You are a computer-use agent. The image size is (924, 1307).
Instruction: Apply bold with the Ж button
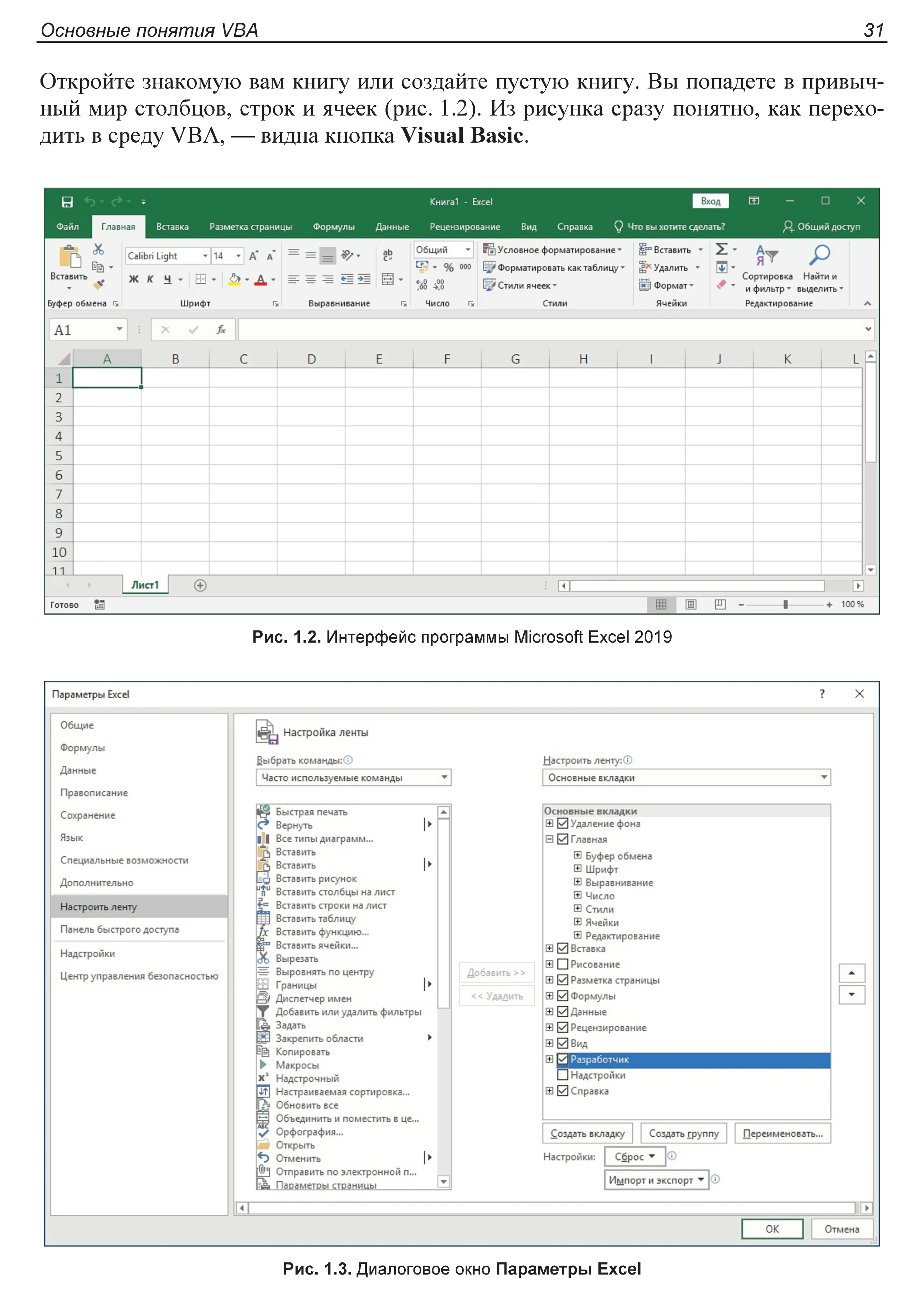pyautogui.click(x=133, y=279)
